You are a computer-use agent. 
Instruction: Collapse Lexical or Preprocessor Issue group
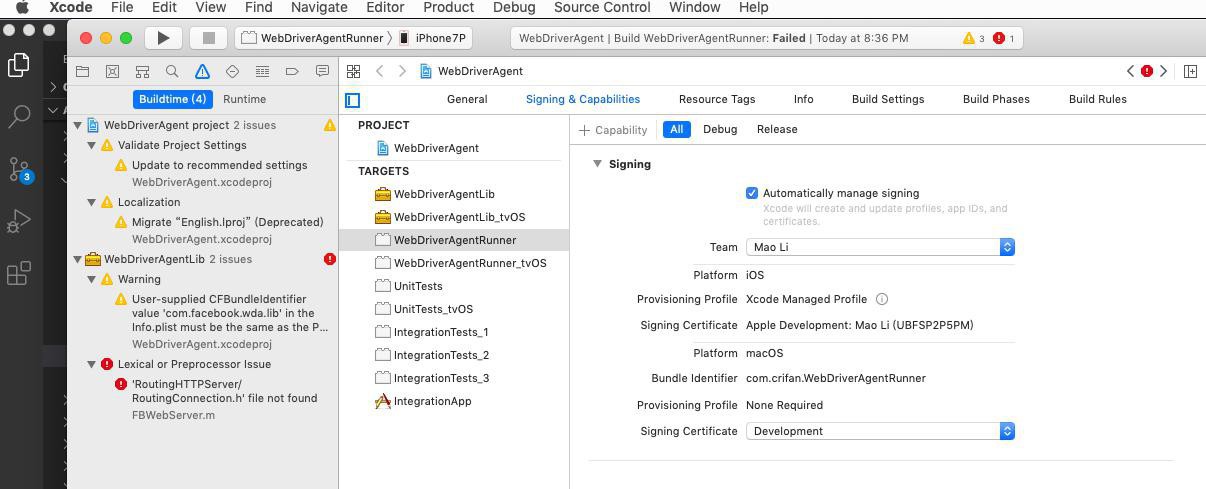coord(91,364)
